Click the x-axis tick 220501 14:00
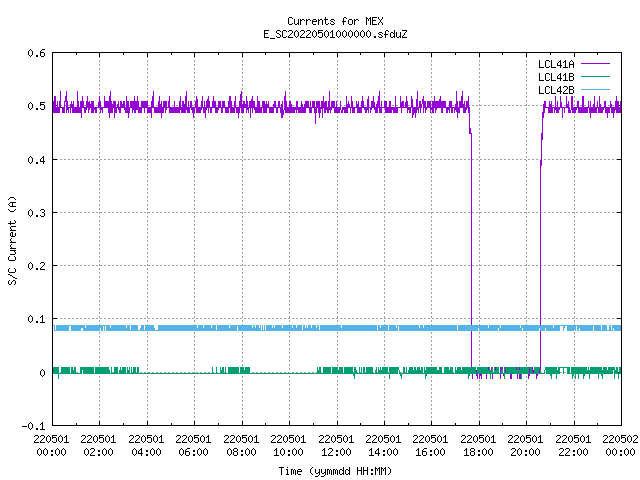The height and width of the screenshot is (480, 640). coord(383,446)
